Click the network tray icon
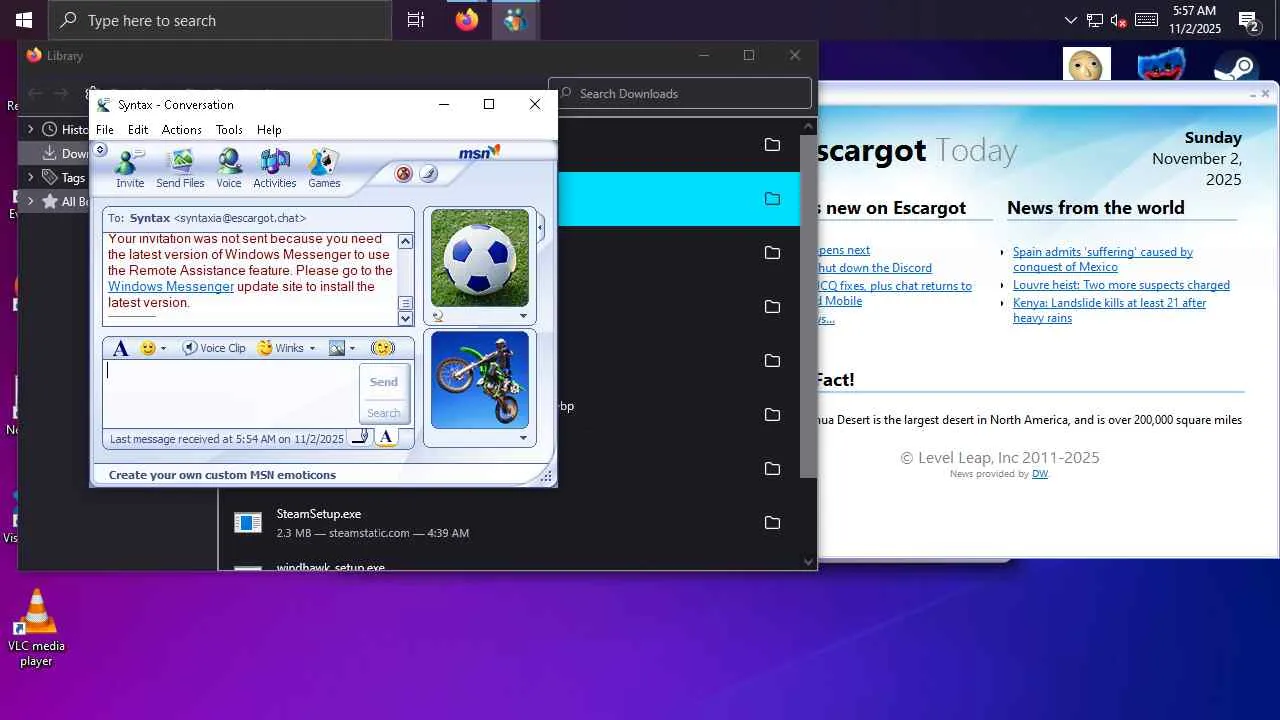The height and width of the screenshot is (720, 1280). (x=1095, y=20)
